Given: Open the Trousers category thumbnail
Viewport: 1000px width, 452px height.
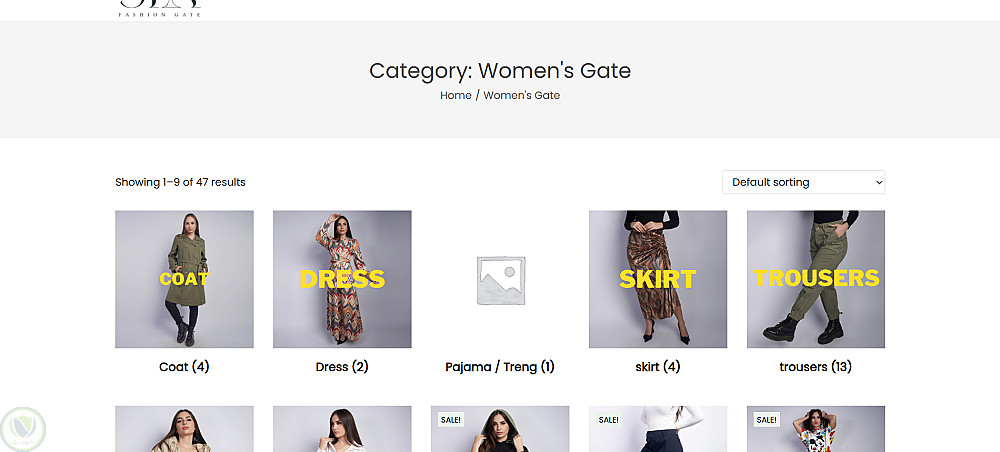Looking at the screenshot, I should 816,279.
